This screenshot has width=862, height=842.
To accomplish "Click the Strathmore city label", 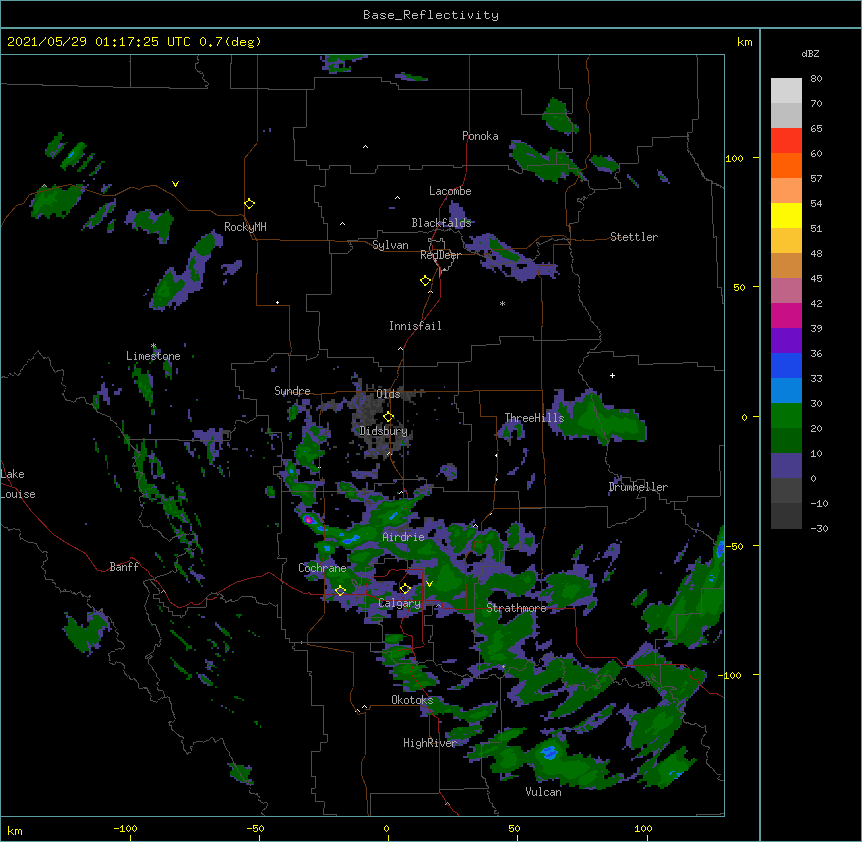I will [516, 608].
